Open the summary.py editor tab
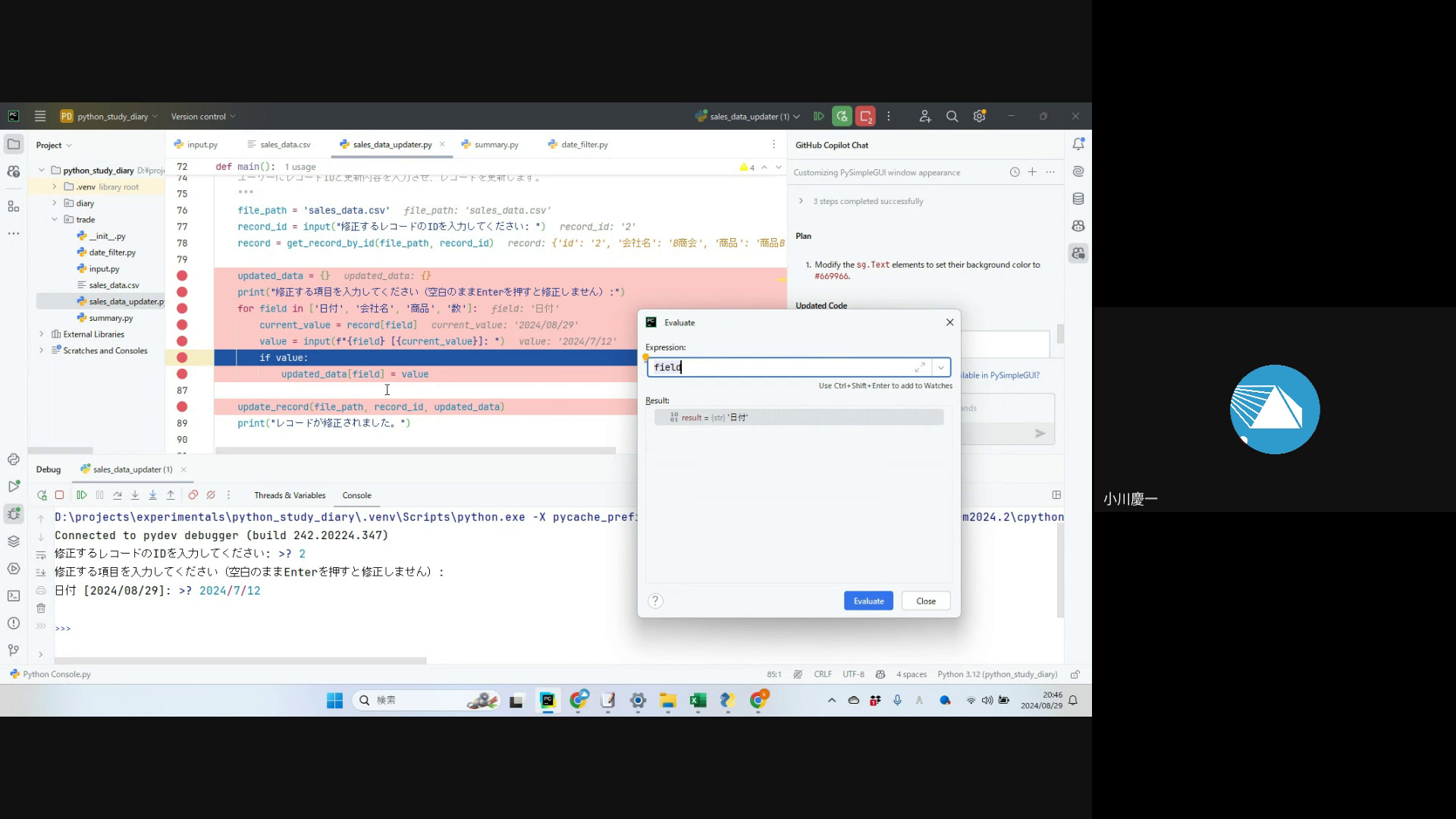The image size is (1456, 819). [496, 145]
